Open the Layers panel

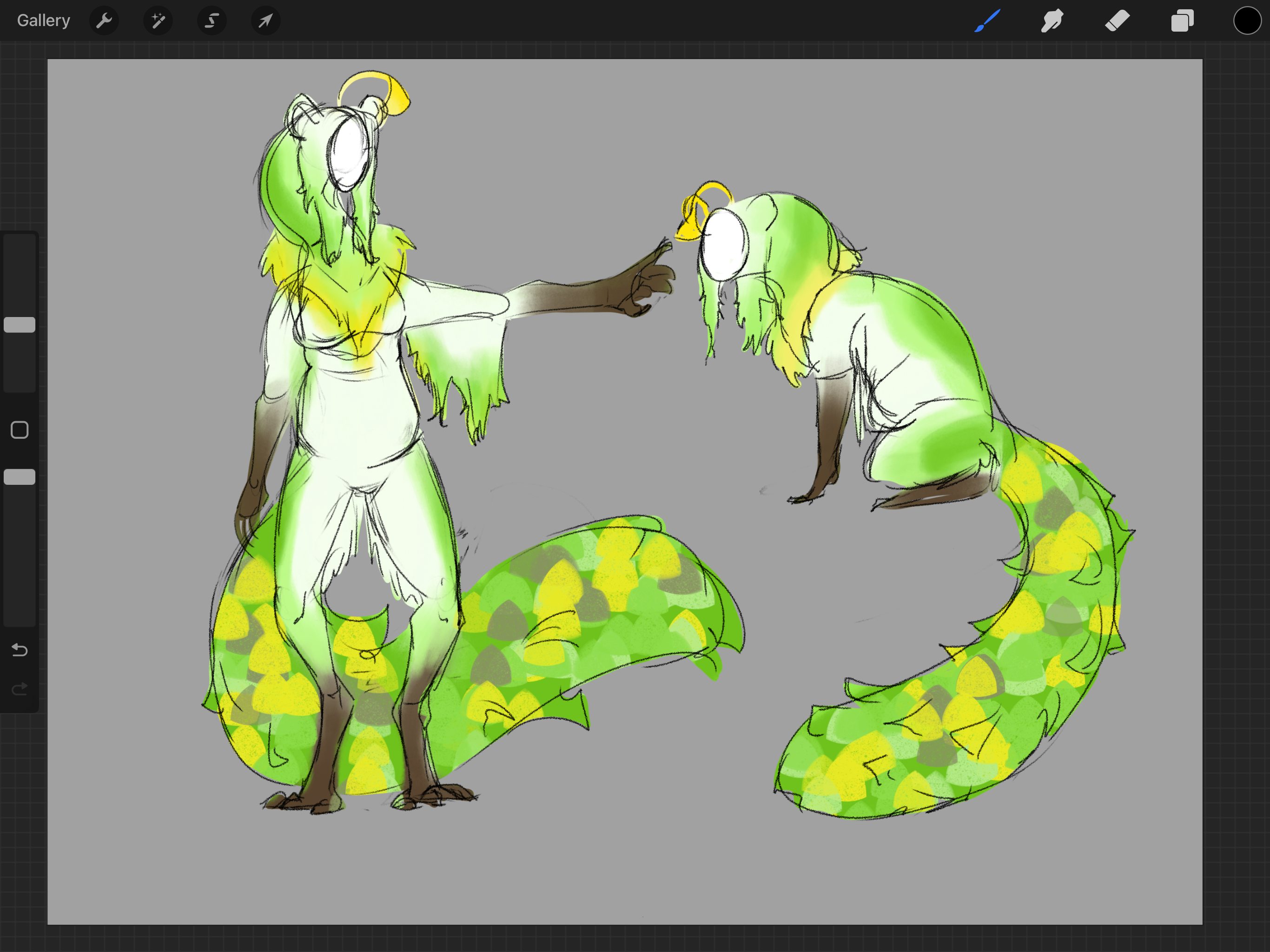(x=1182, y=21)
